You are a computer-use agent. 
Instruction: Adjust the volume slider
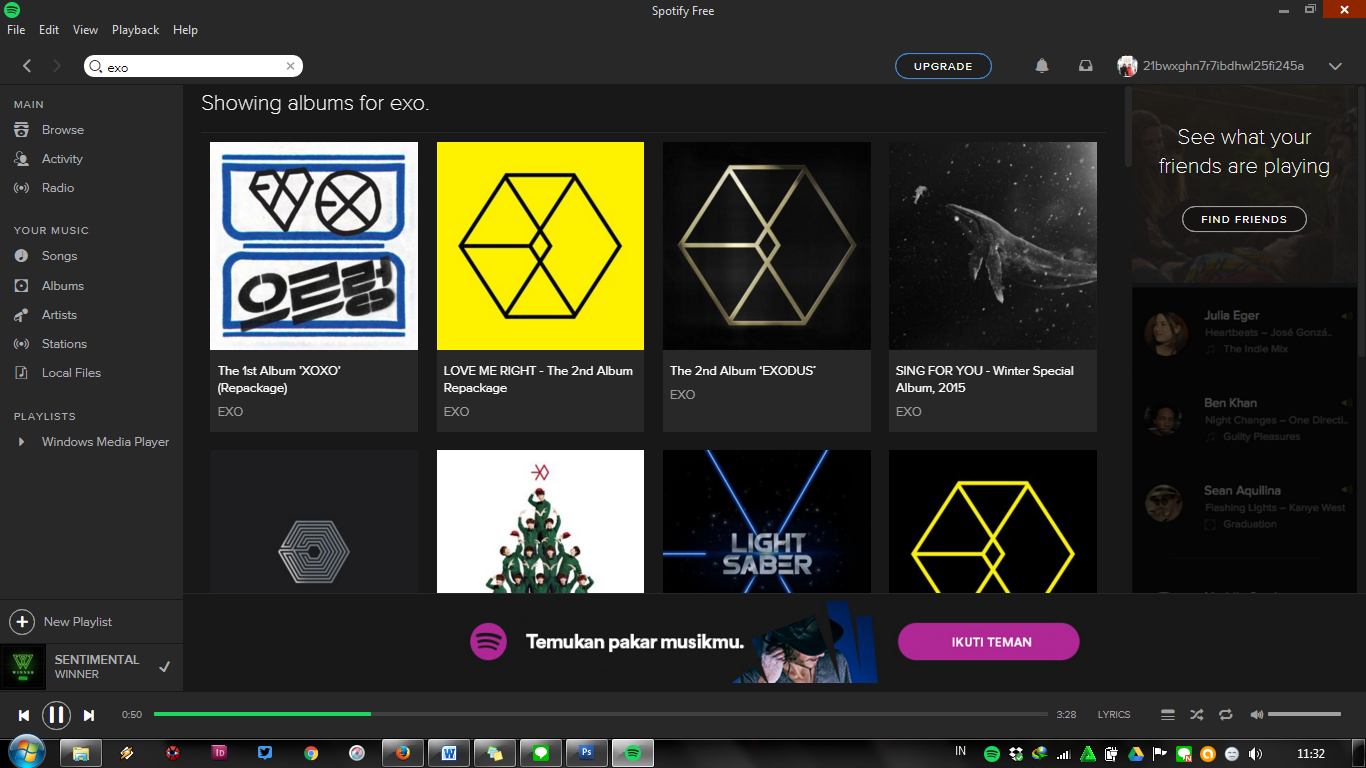[1304, 714]
